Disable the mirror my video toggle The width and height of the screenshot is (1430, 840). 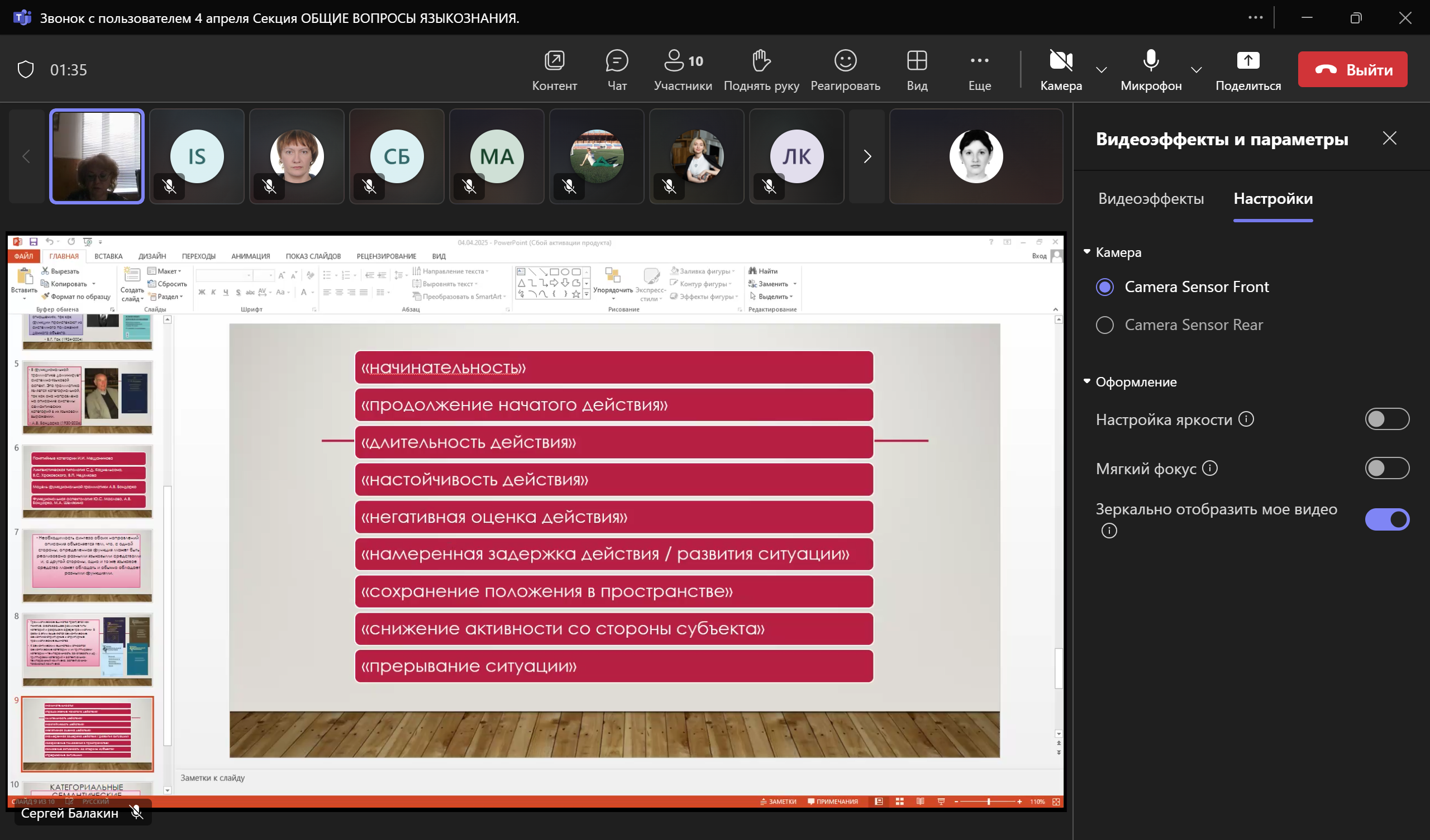pyautogui.click(x=1386, y=519)
